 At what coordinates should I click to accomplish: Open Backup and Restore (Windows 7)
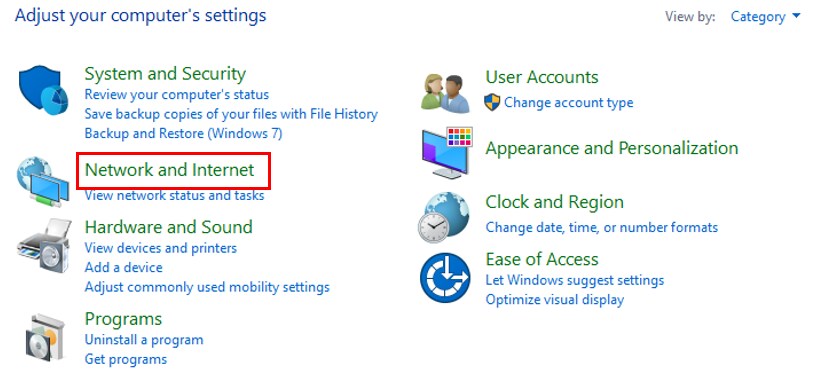[x=183, y=133]
